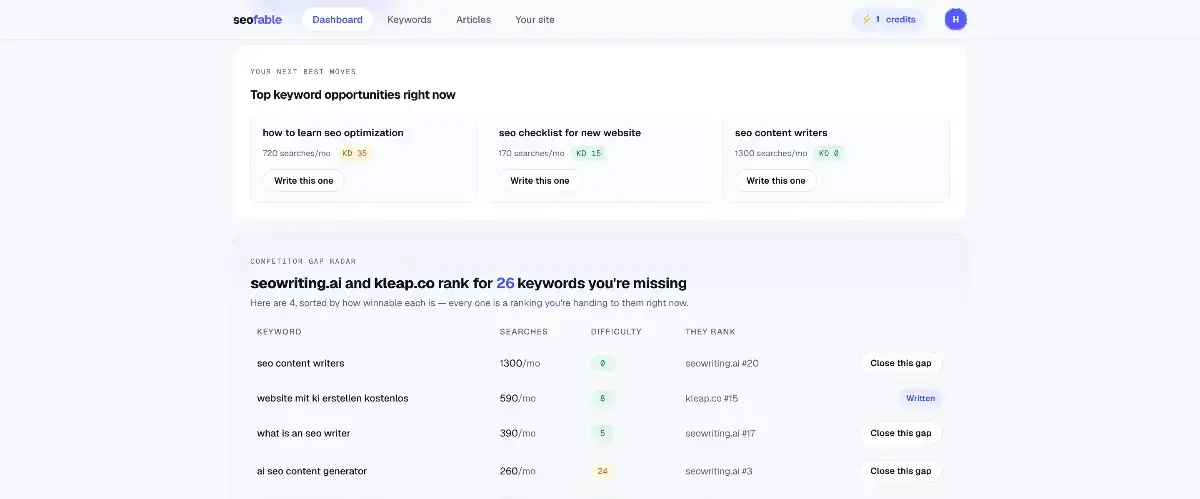Click '170 searches/mo' text
The image size is (1200, 499).
(x=533, y=153)
